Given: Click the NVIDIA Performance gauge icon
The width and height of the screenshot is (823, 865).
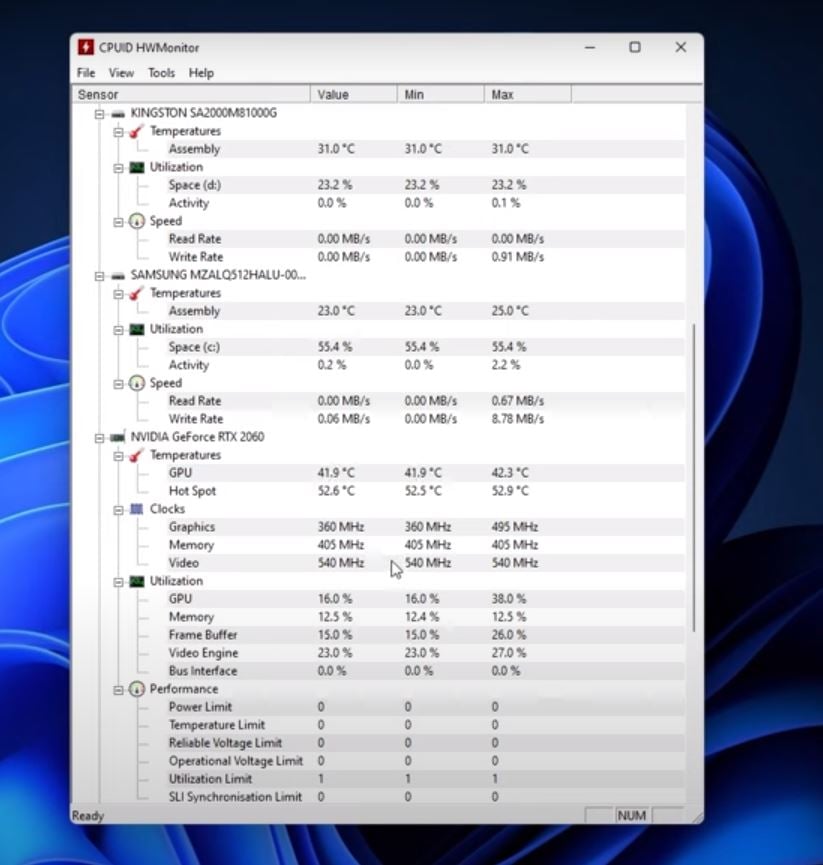Looking at the screenshot, I should [x=137, y=690].
